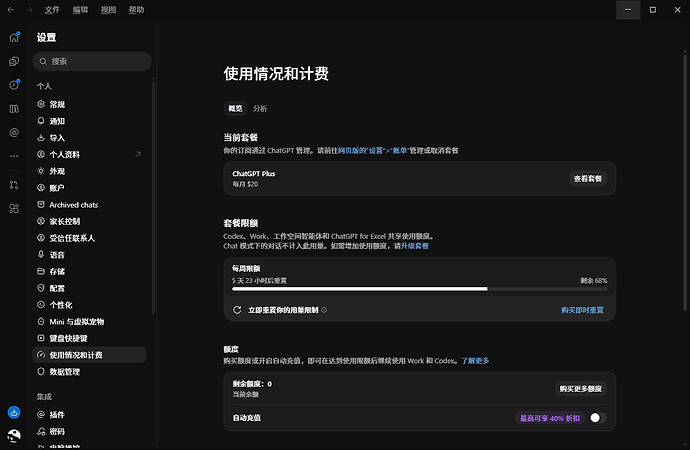This screenshot has height=450, width=690.
Task: Open the compass icon with blue dot
Action: point(14,84)
